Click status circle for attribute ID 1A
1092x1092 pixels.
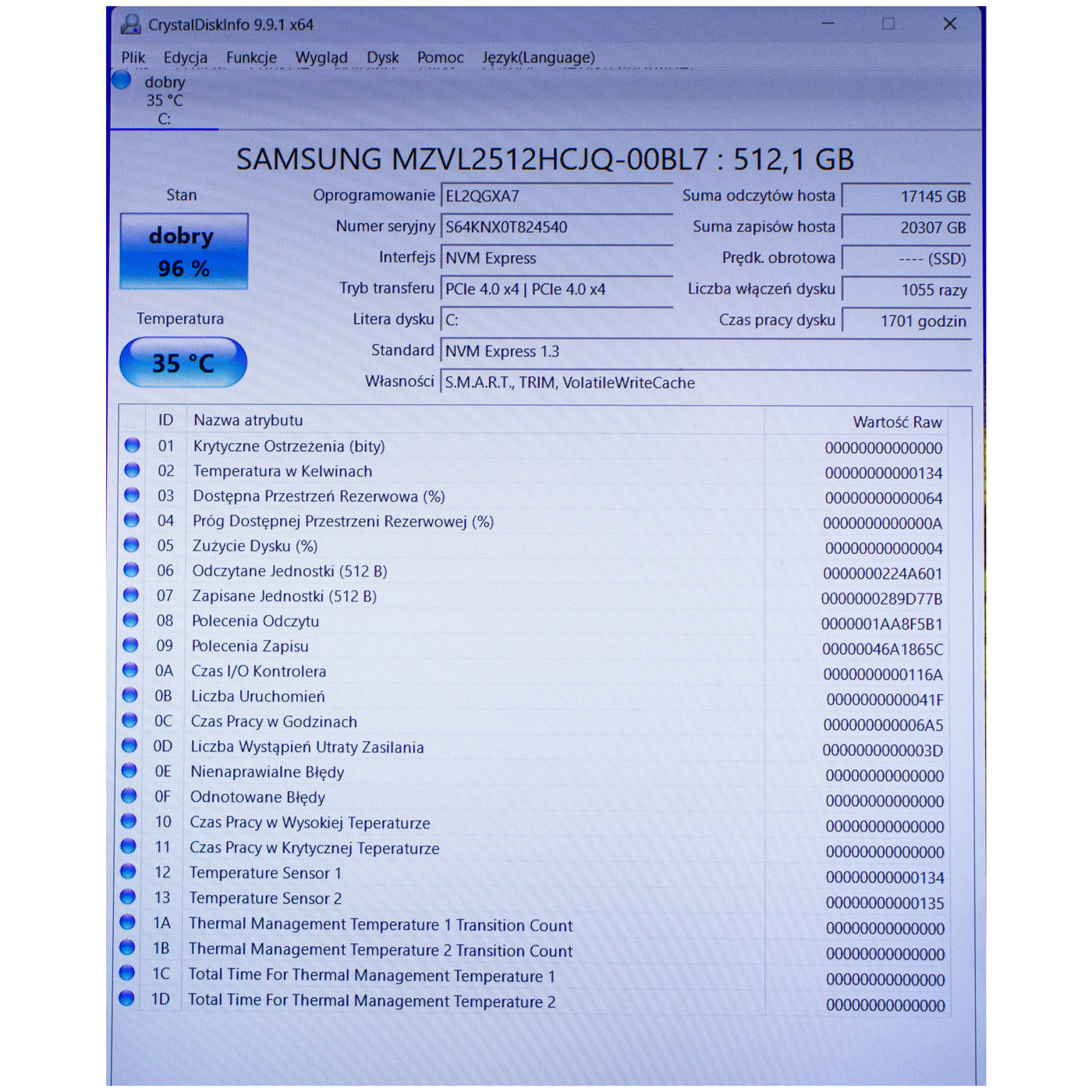127,922
